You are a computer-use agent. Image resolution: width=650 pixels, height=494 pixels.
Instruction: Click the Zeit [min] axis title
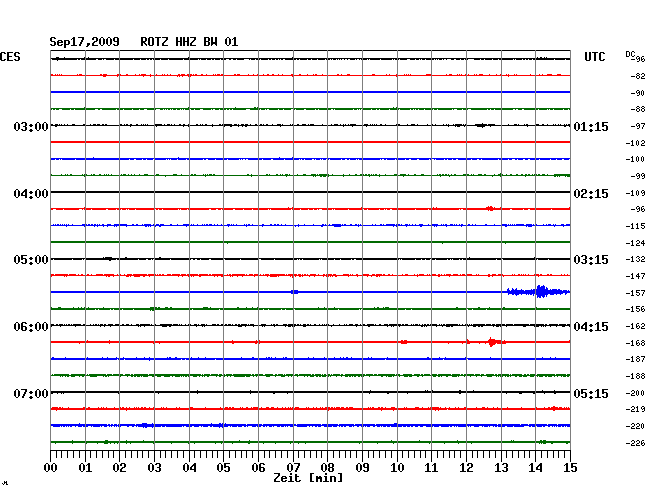[308, 478]
